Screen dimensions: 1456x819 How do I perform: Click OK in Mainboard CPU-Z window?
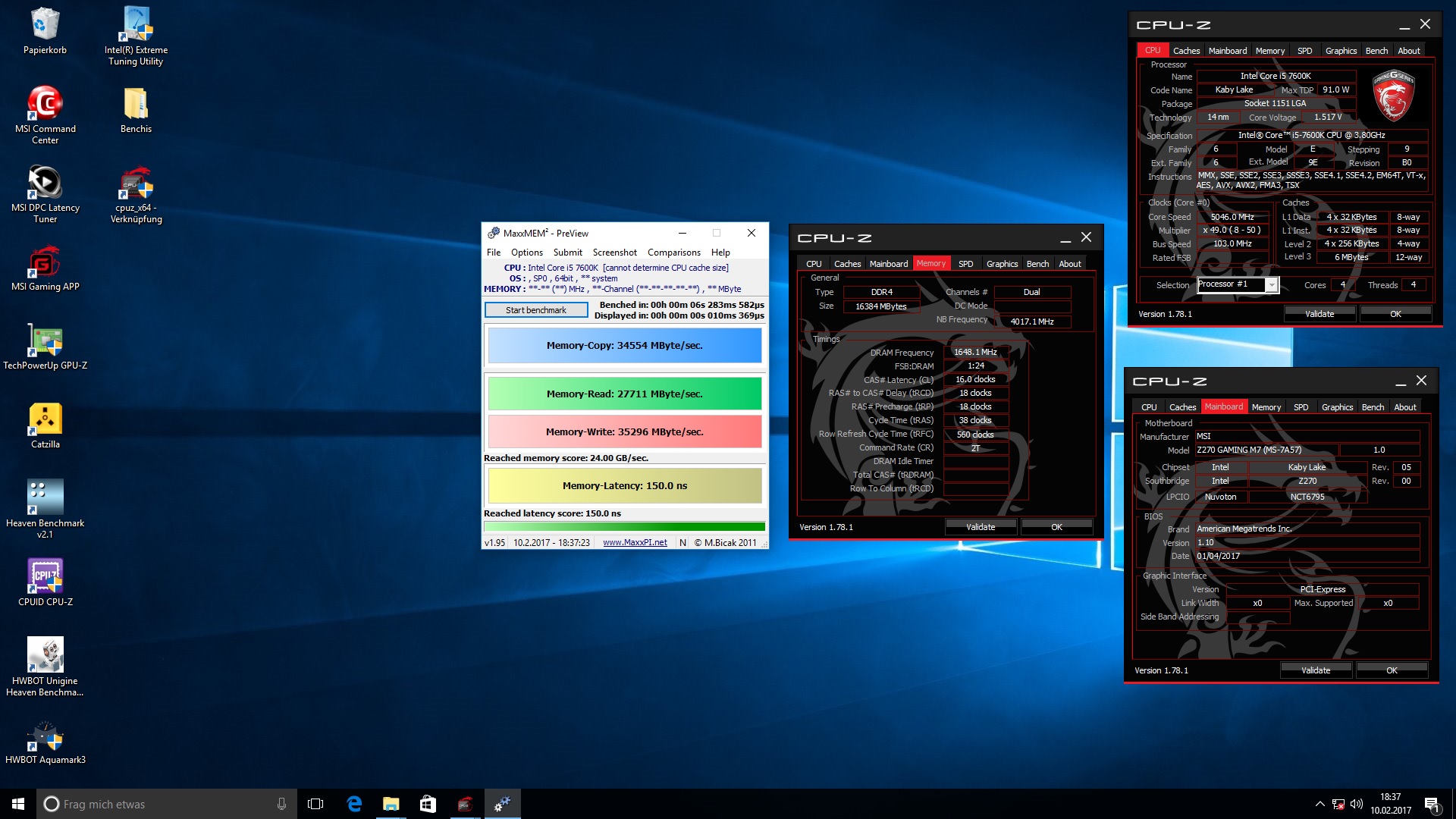(x=1392, y=670)
